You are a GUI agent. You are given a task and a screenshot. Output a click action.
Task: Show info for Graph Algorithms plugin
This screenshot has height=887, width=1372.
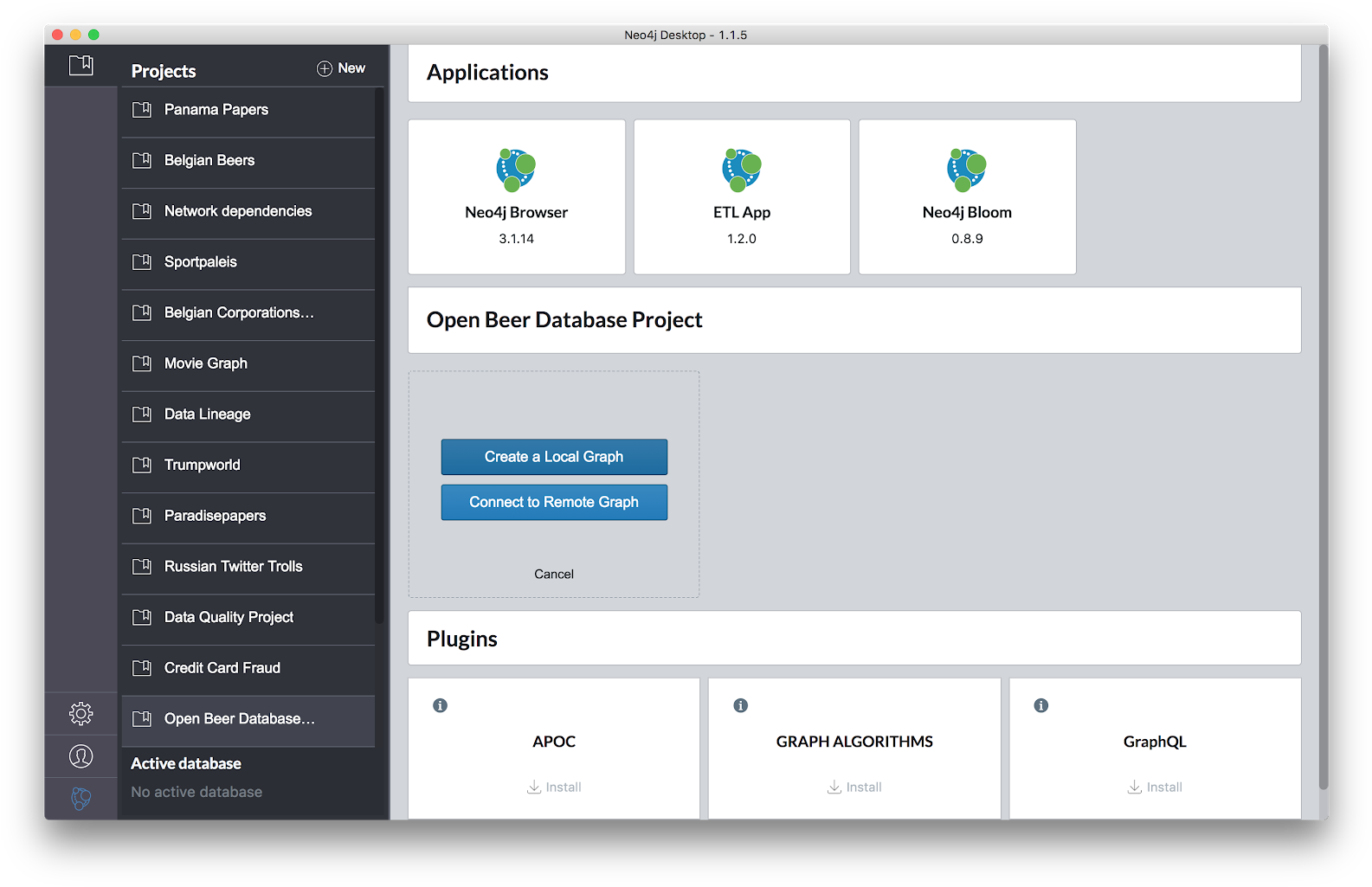point(740,705)
